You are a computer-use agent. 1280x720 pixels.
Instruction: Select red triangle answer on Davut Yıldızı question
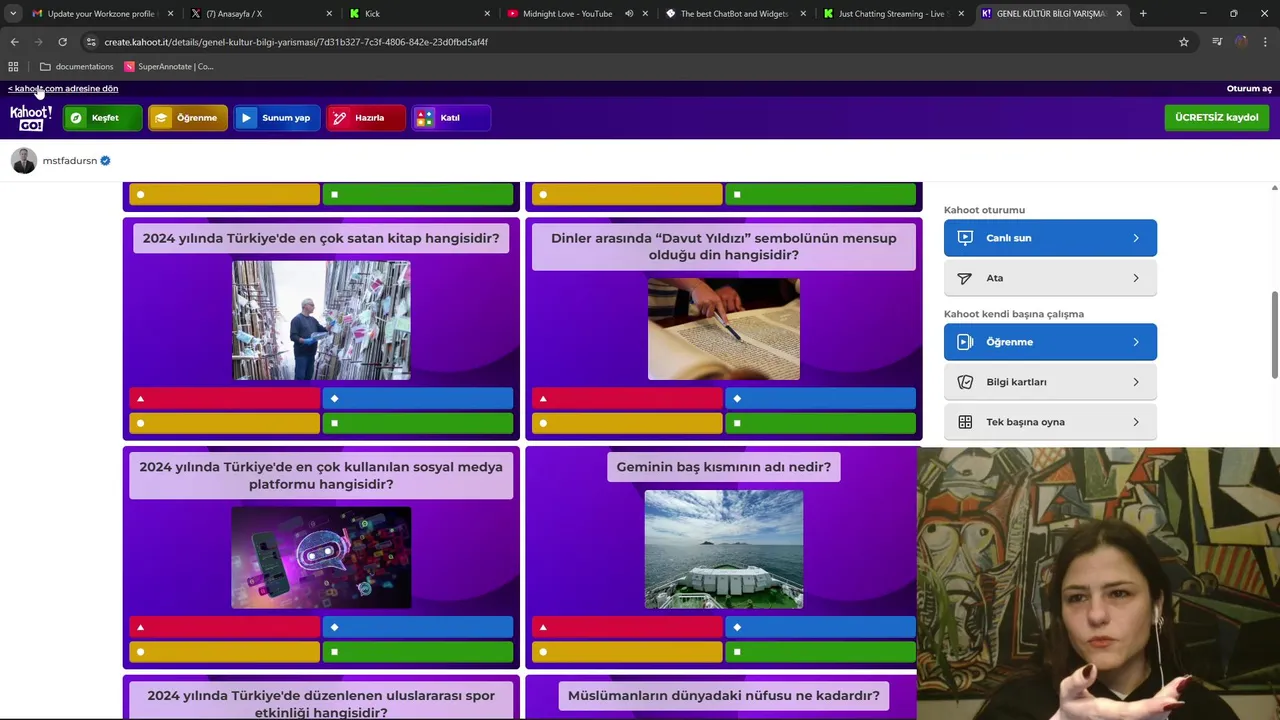pos(628,399)
